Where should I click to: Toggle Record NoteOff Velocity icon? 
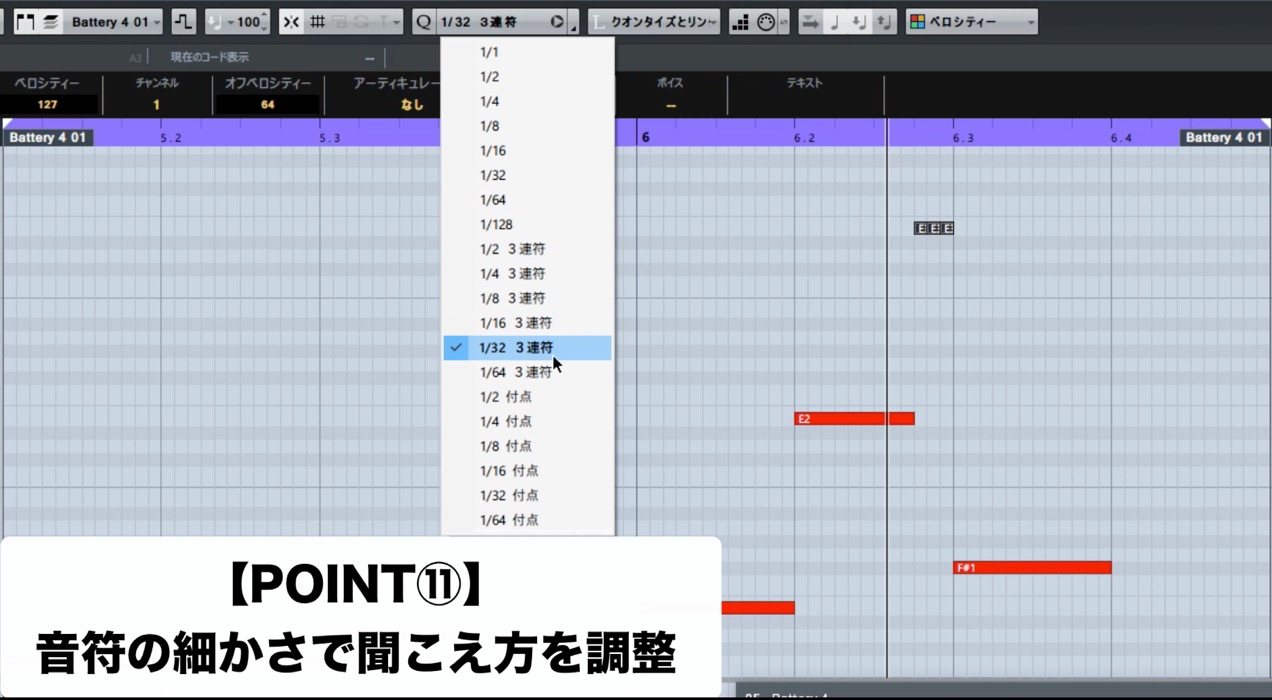(883, 21)
